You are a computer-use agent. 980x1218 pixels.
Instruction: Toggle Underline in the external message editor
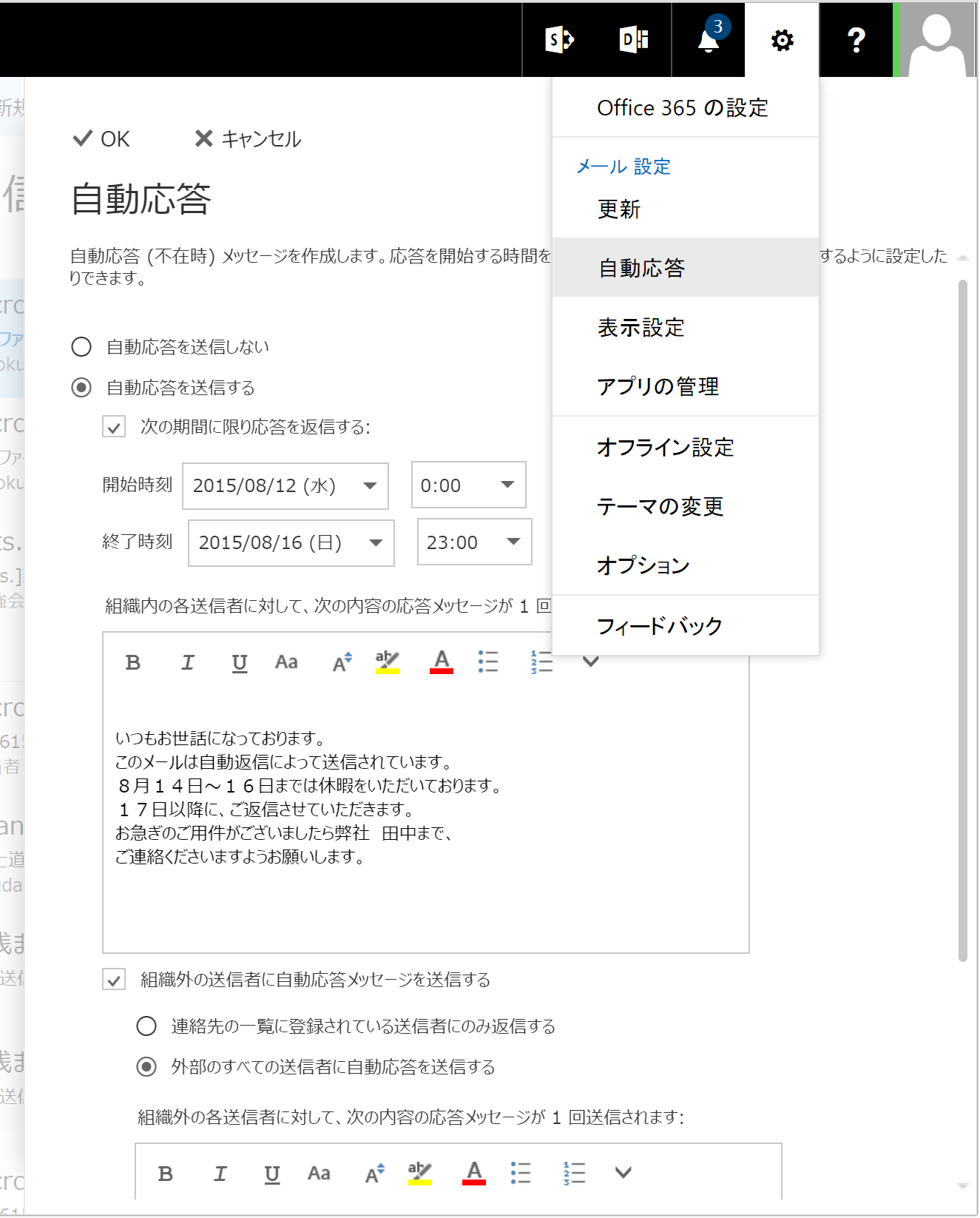pyautogui.click(x=271, y=1174)
